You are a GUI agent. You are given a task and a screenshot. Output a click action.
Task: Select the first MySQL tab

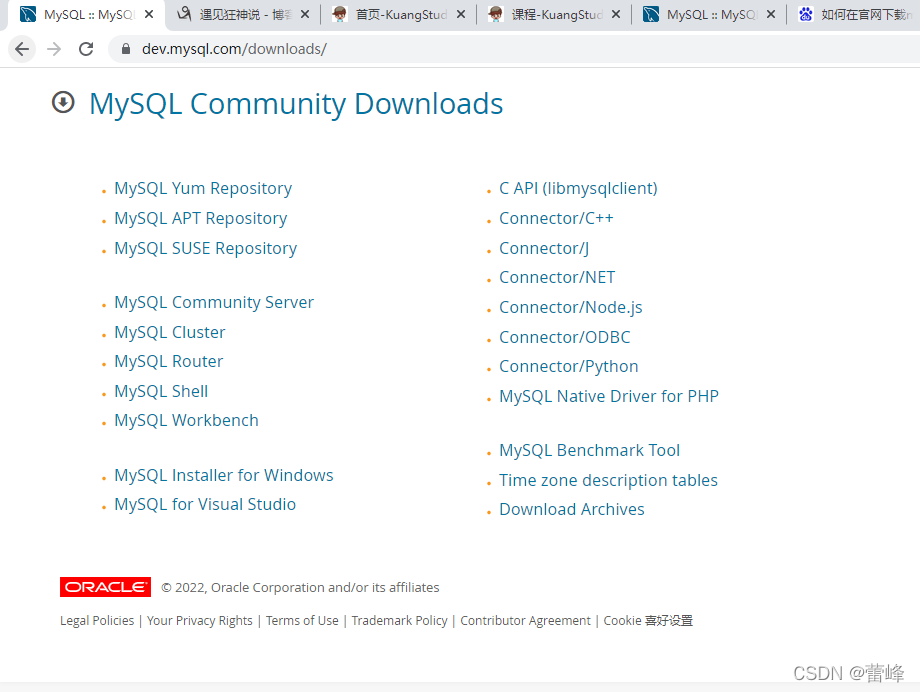coord(87,15)
